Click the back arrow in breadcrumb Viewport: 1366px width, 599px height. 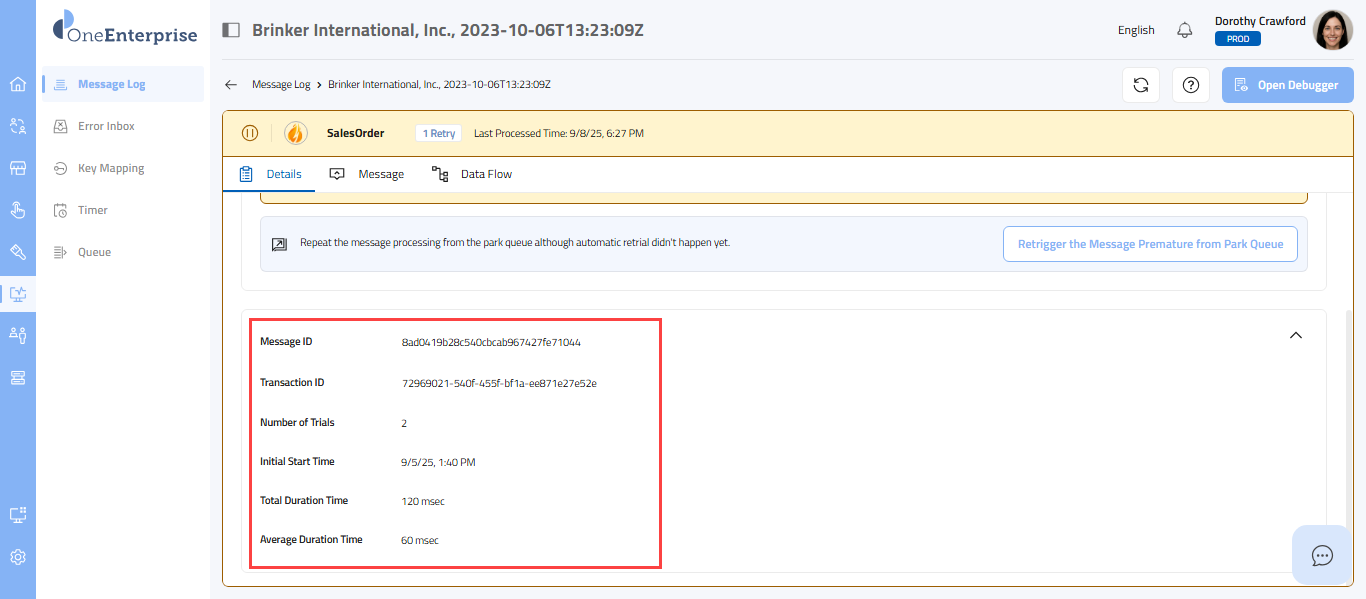tap(231, 85)
